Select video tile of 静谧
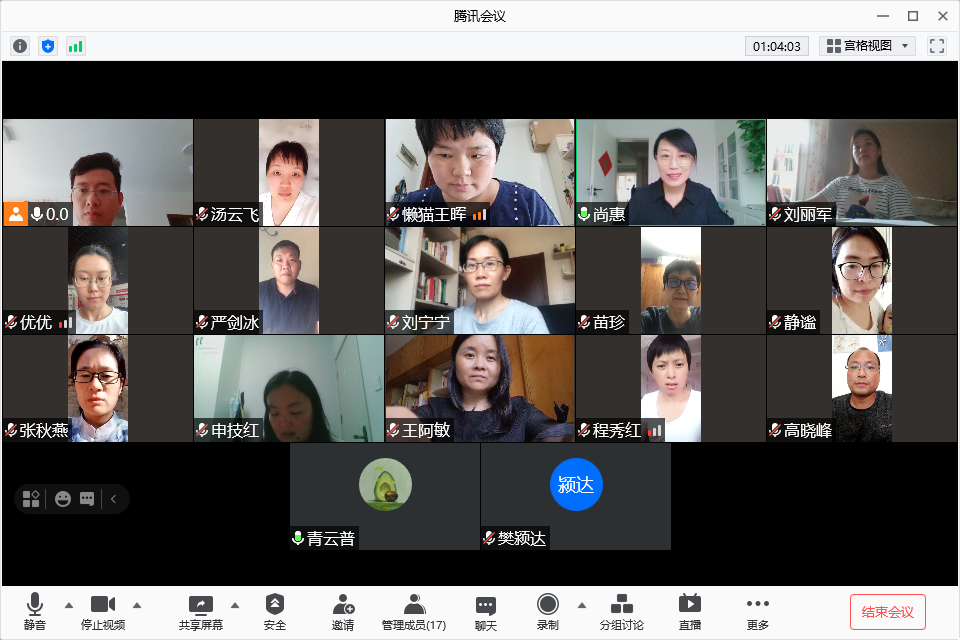960x640 pixels. (861, 280)
